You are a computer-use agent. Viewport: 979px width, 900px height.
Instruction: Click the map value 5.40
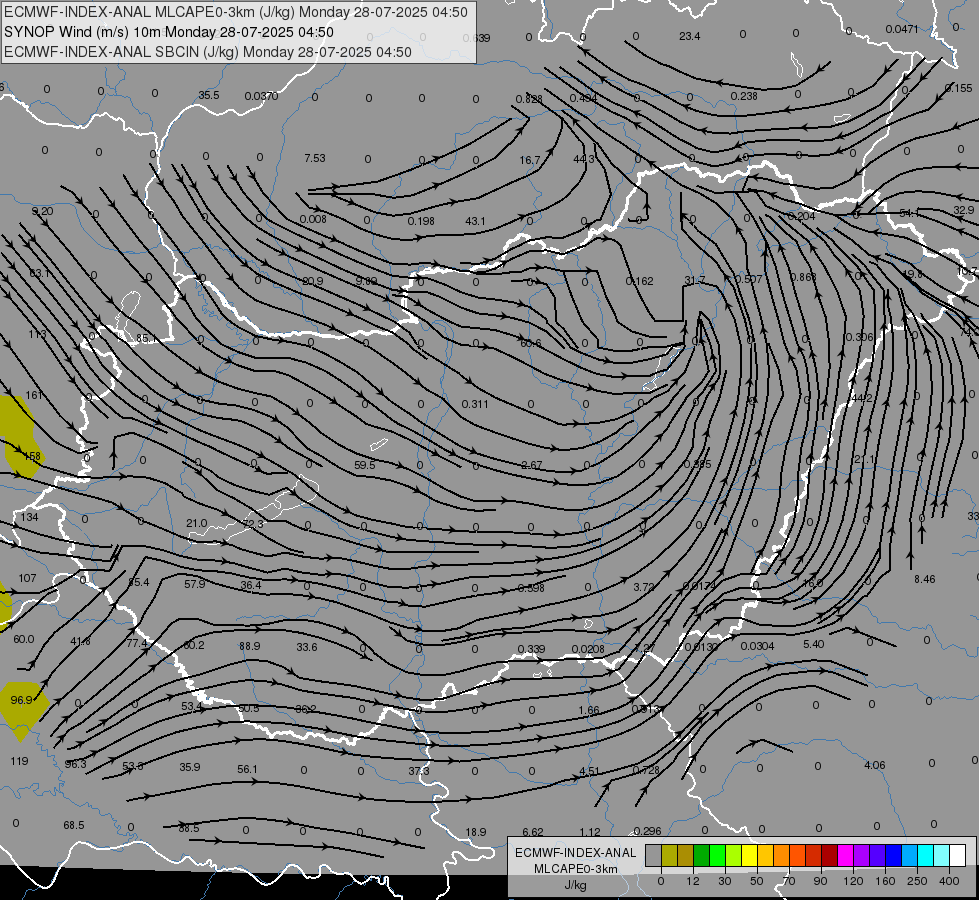click(x=814, y=644)
